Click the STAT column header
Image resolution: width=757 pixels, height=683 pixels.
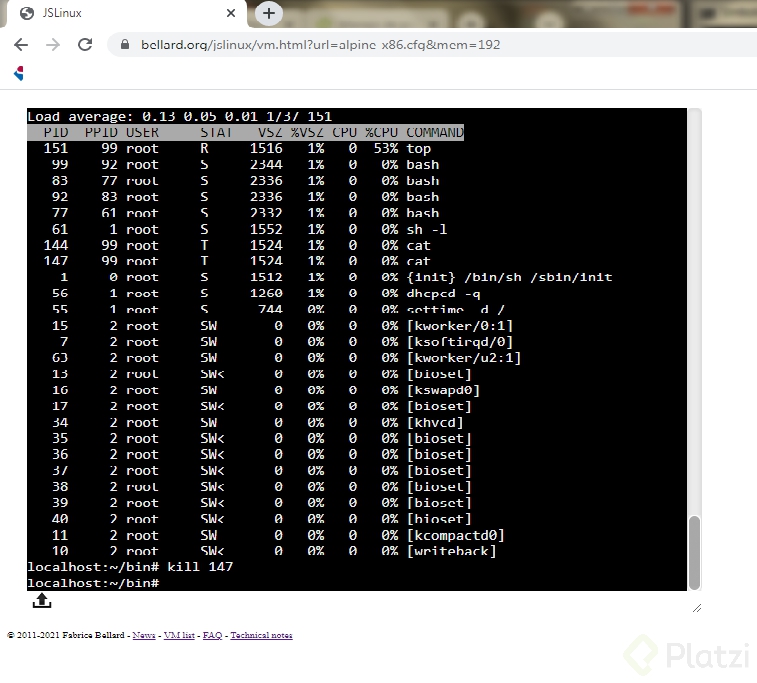[216, 132]
